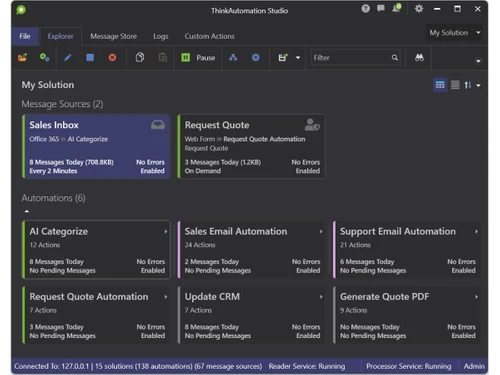Click Request Quote Automation link in source card
The height and width of the screenshot is (375, 500).
[x=264, y=139]
